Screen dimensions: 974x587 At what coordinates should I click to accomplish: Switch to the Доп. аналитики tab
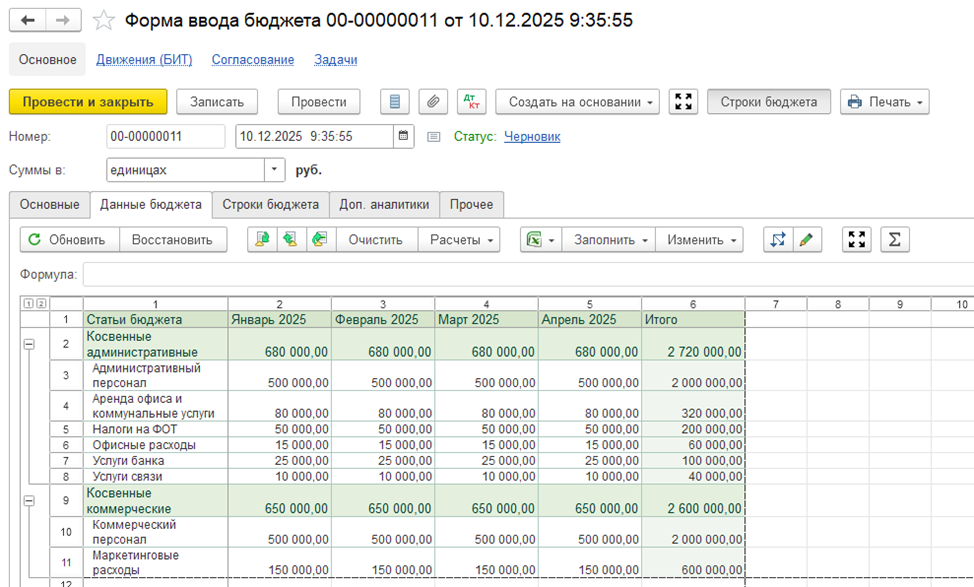(x=383, y=204)
